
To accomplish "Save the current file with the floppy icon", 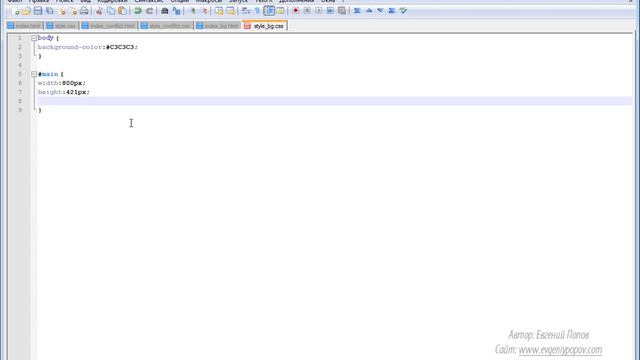I will (x=38, y=11).
